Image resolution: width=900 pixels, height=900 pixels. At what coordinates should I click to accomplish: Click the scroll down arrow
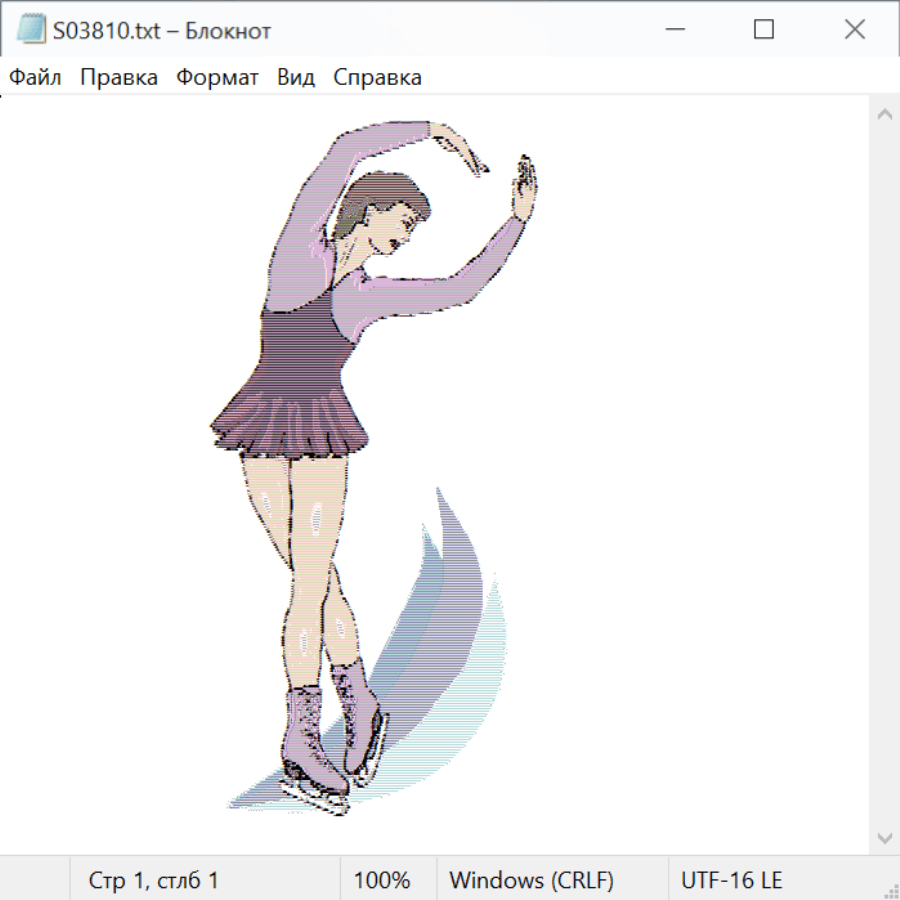pos(884,837)
